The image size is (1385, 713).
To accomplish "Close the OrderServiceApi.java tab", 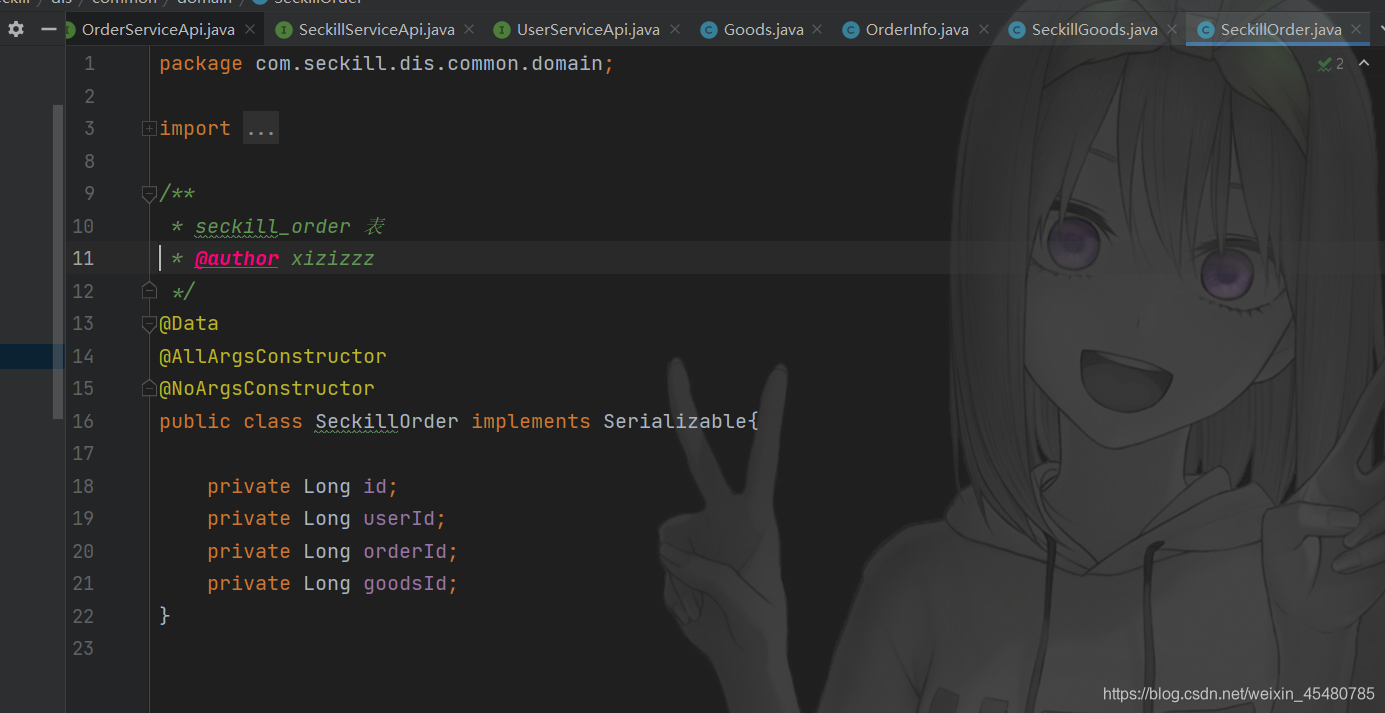I will point(249,30).
